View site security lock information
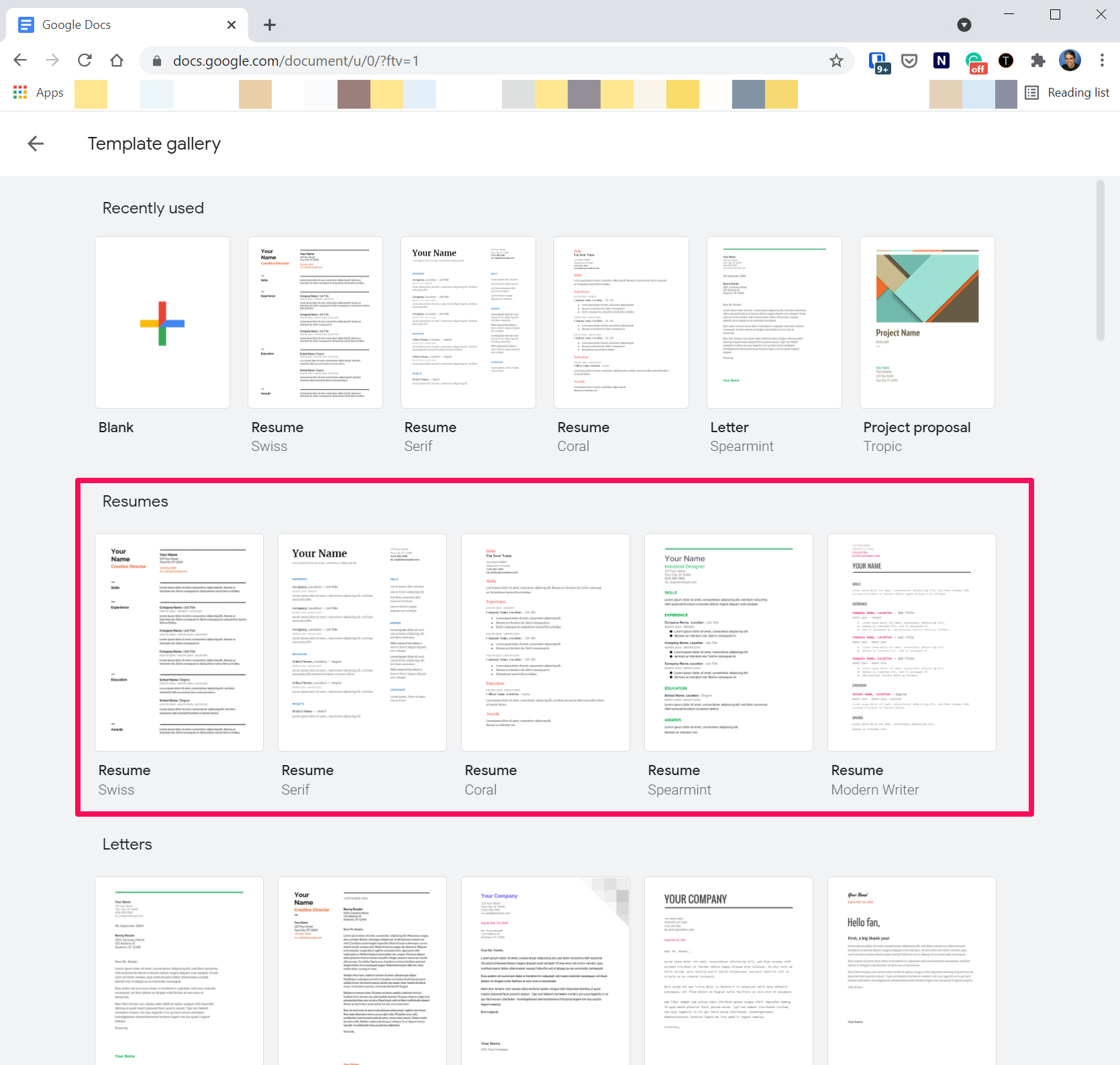The image size is (1120, 1065). click(x=157, y=61)
